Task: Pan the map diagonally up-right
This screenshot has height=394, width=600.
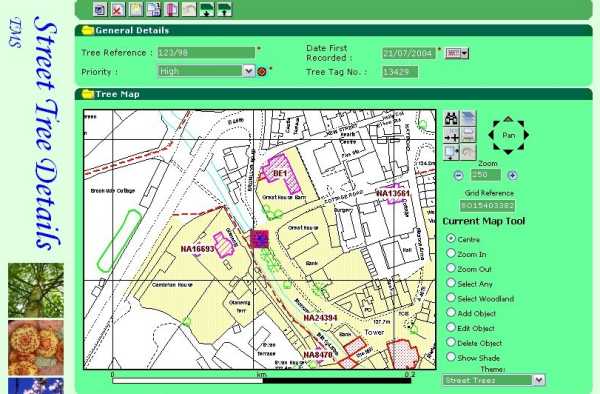Action: pyautogui.click(x=521, y=124)
